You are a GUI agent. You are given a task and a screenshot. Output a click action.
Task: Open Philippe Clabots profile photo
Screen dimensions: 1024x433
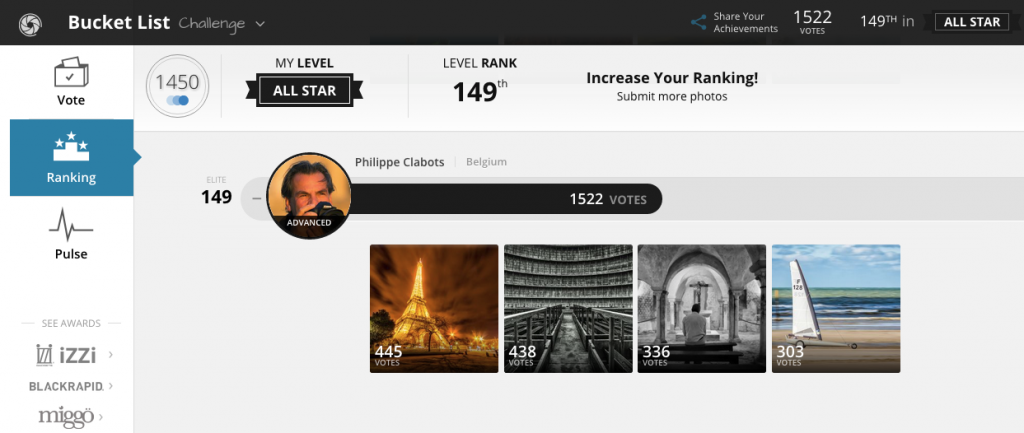coord(309,195)
